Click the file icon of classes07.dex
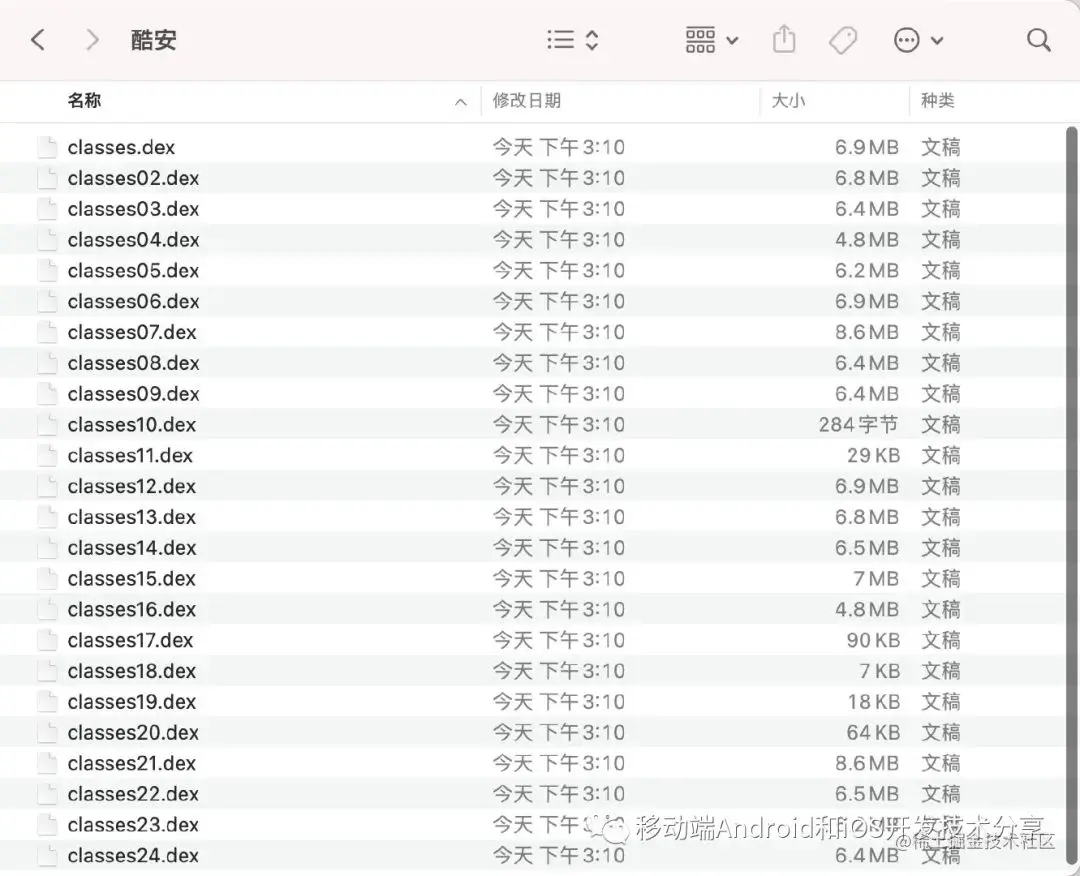This screenshot has height=876, width=1080. pyautogui.click(x=48, y=332)
